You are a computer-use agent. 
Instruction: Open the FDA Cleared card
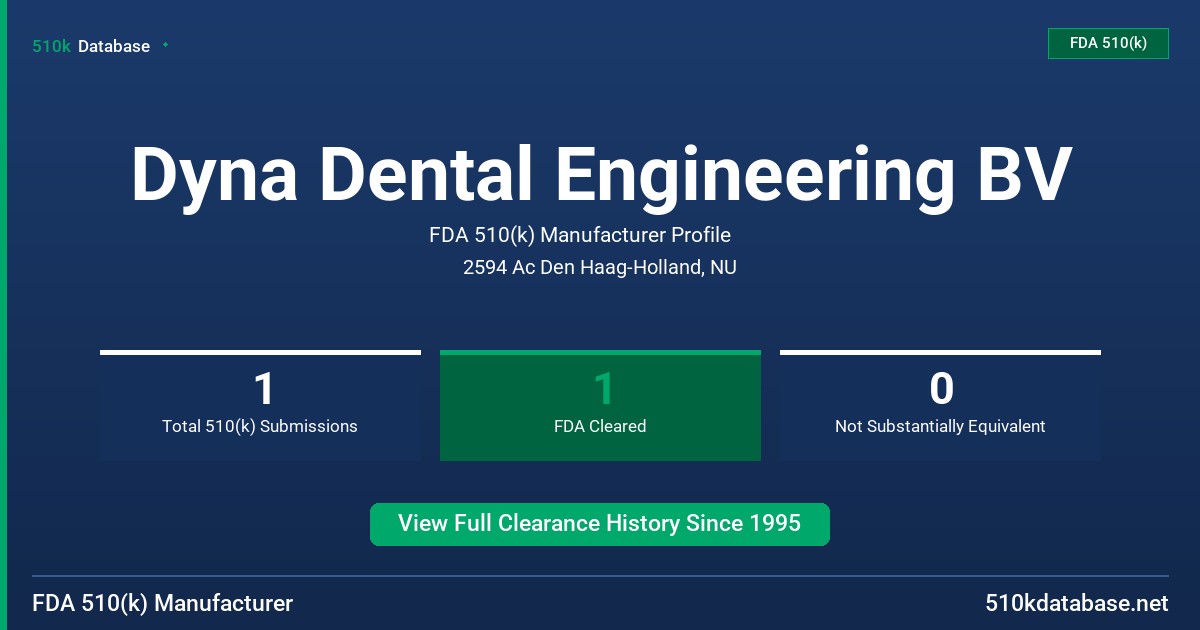[600, 405]
